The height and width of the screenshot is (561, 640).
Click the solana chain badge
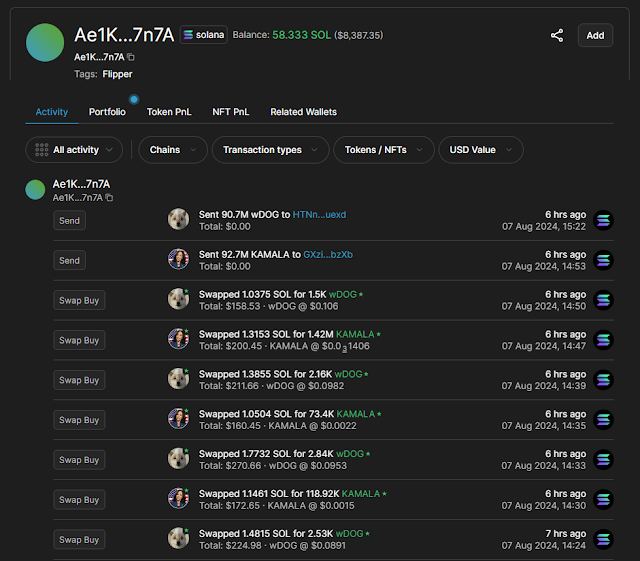coord(204,35)
